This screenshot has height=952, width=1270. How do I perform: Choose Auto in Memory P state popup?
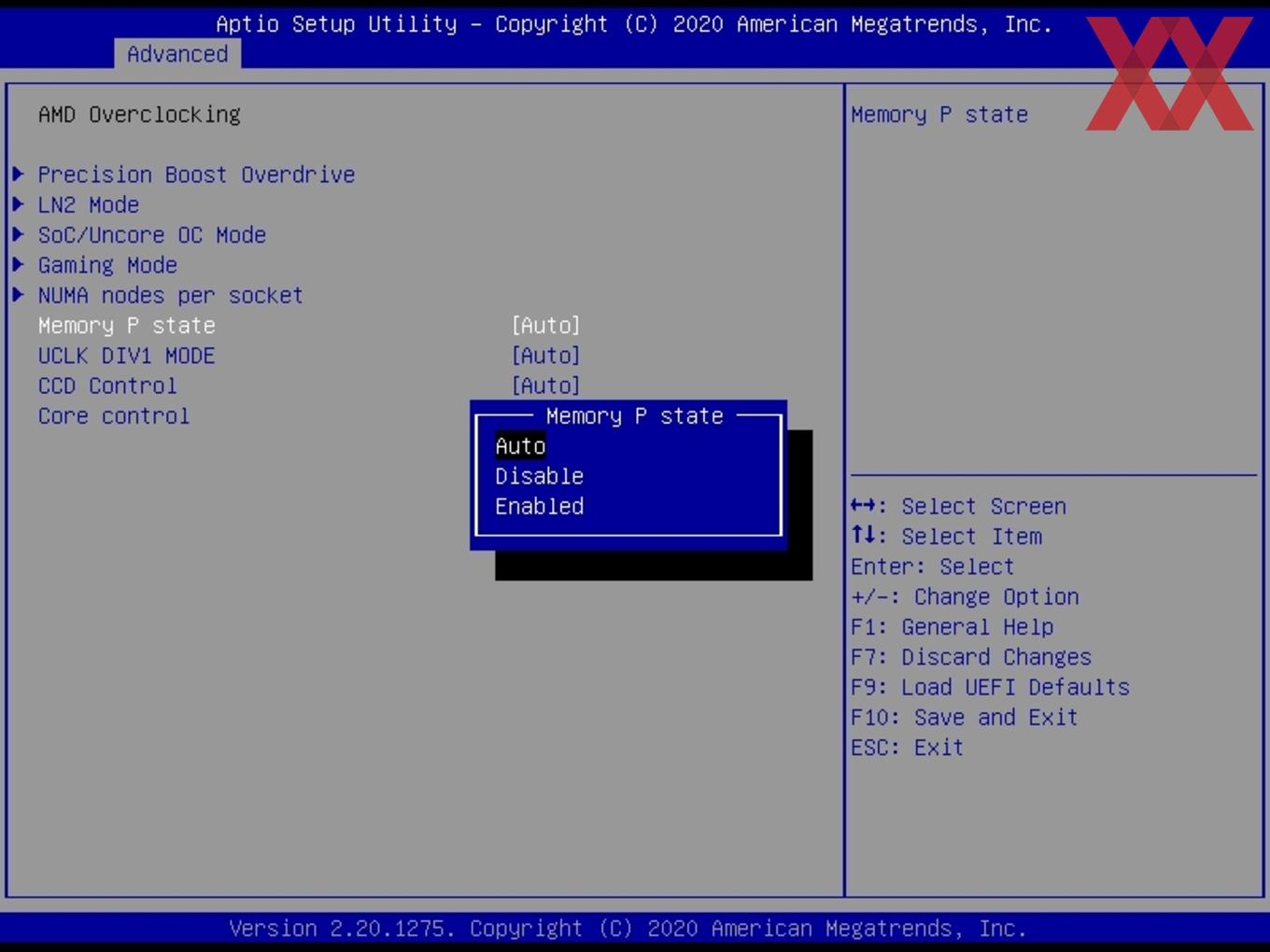(x=520, y=446)
